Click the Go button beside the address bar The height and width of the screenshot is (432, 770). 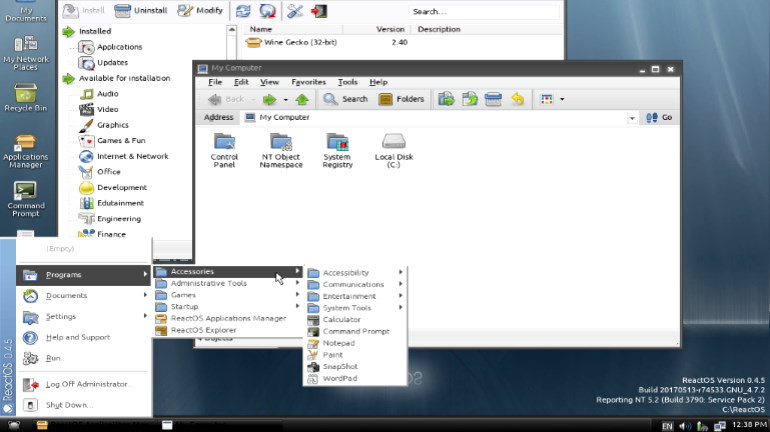click(x=659, y=117)
